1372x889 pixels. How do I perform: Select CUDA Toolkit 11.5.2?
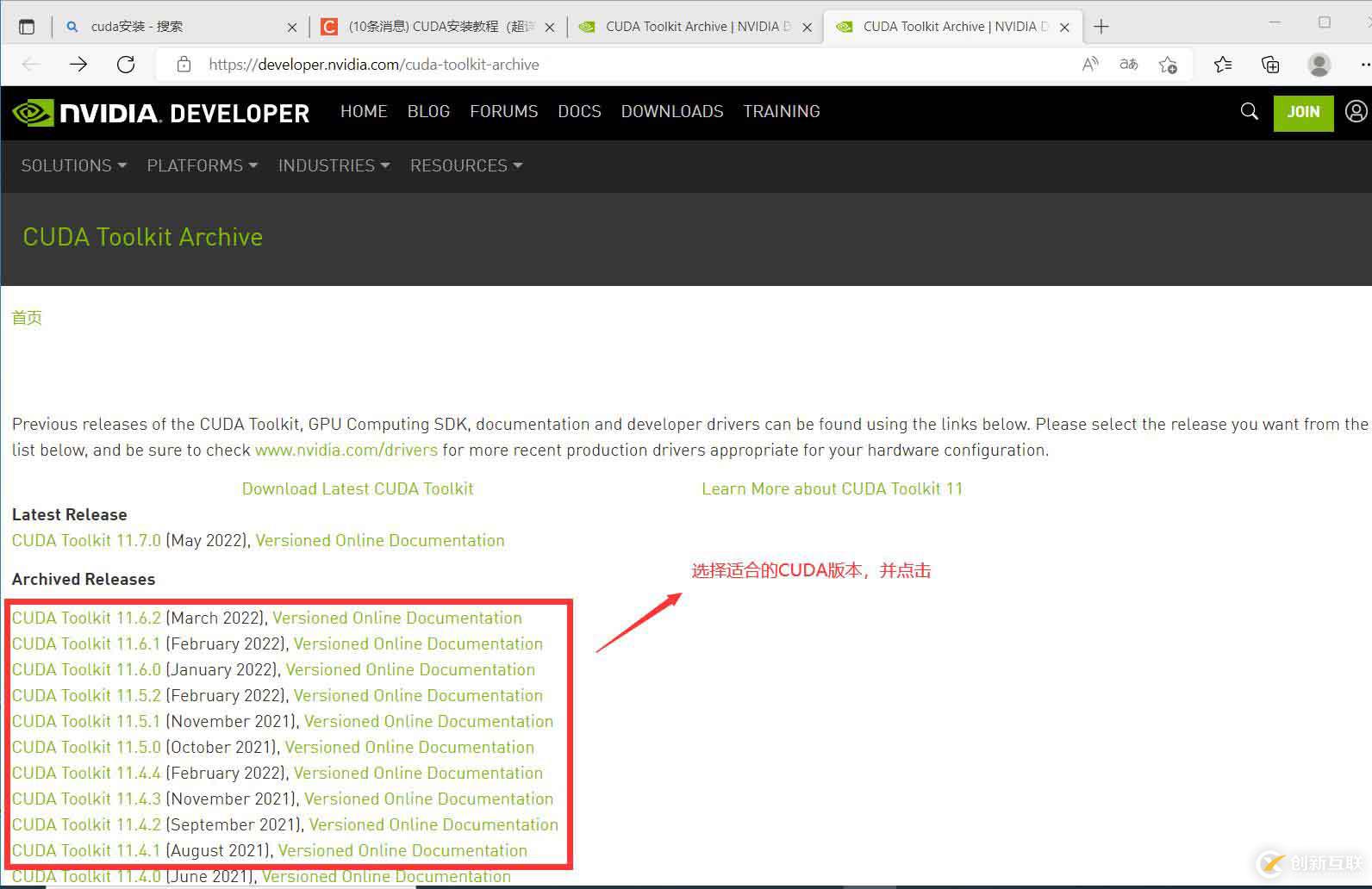point(86,695)
